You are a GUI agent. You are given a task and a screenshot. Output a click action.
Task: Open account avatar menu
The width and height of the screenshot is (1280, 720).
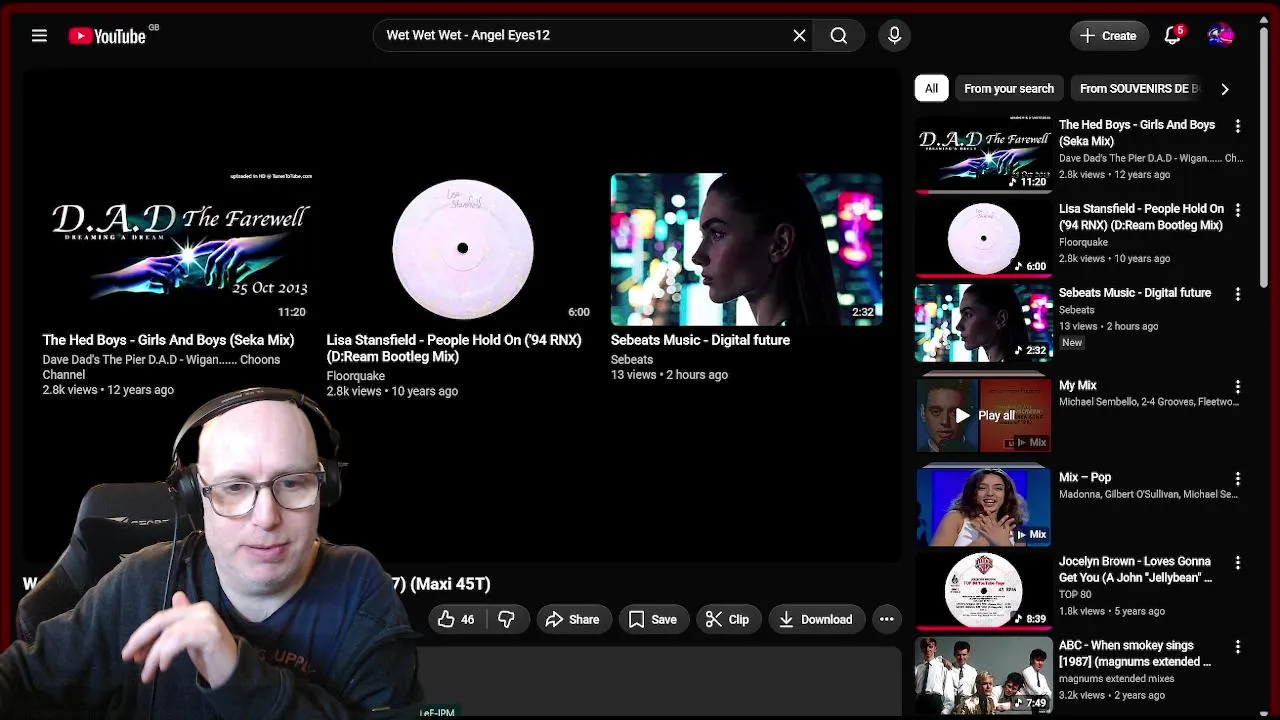click(x=1220, y=36)
